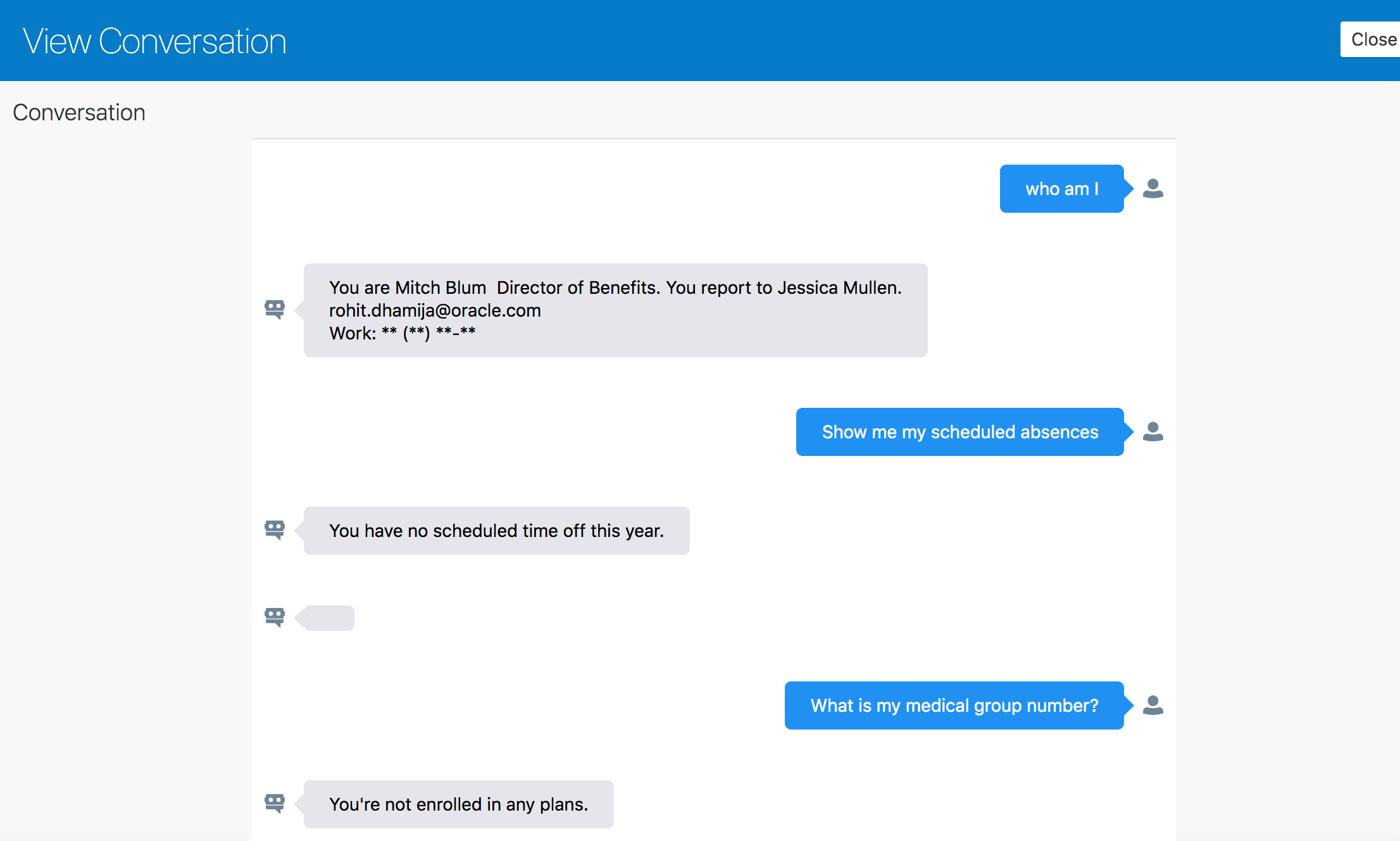Click user avatar beside scheduled absences message
The width and height of the screenshot is (1400, 841).
click(1153, 431)
